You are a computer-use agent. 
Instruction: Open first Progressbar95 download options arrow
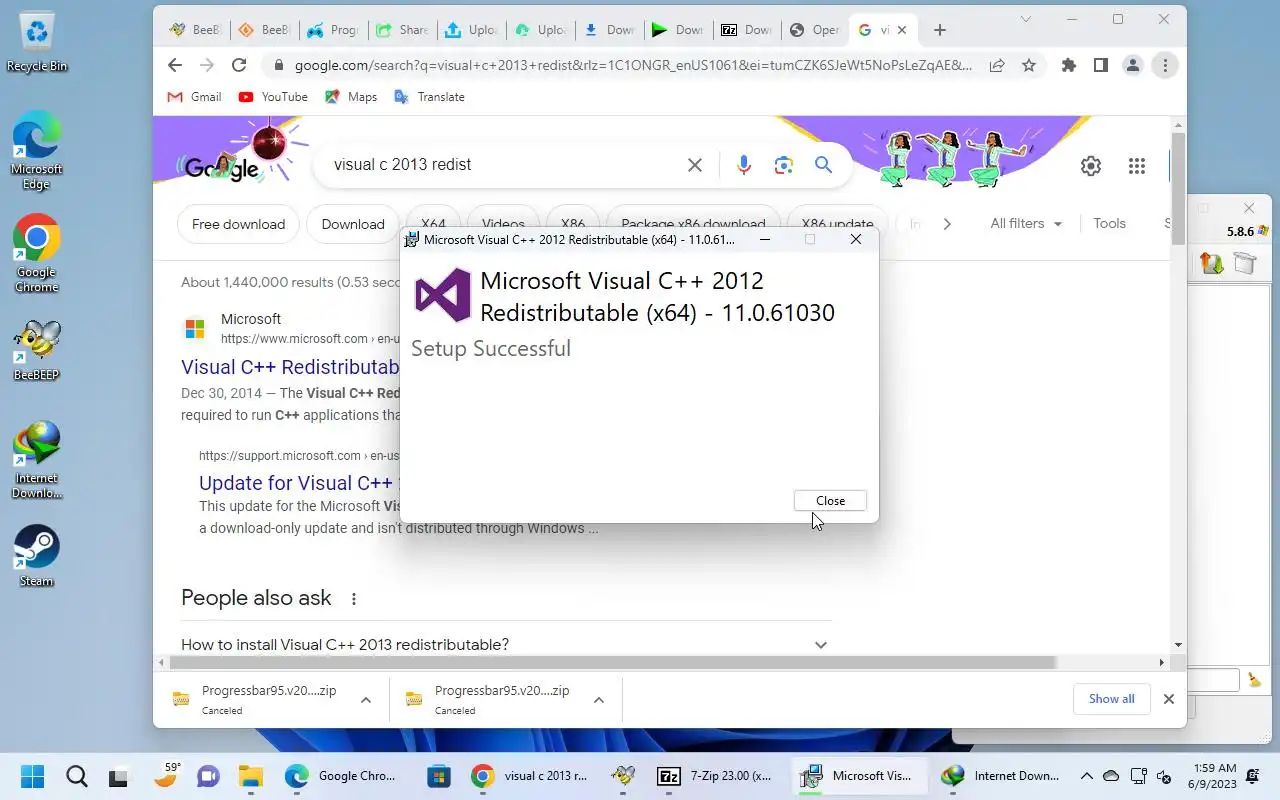point(366,700)
